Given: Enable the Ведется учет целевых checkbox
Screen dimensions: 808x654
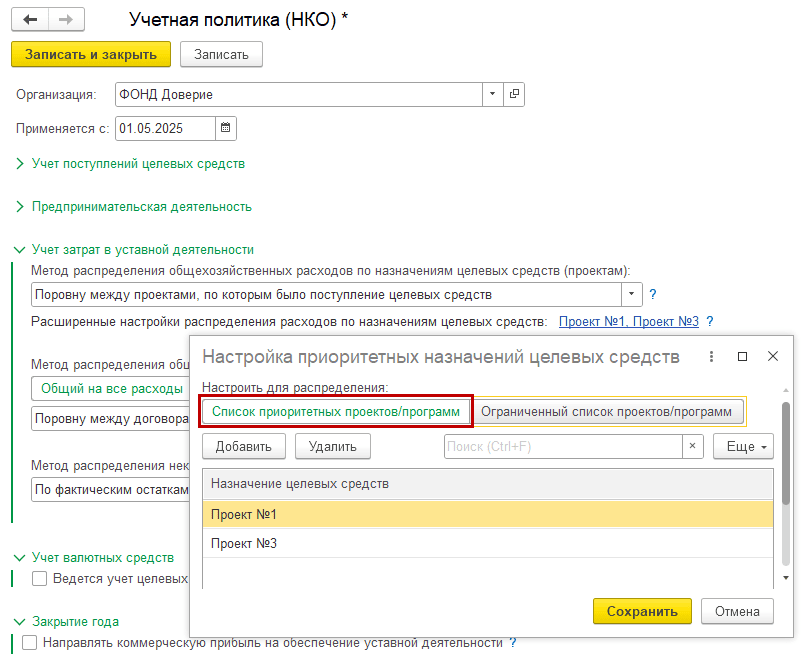Looking at the screenshot, I should click(x=40, y=578).
